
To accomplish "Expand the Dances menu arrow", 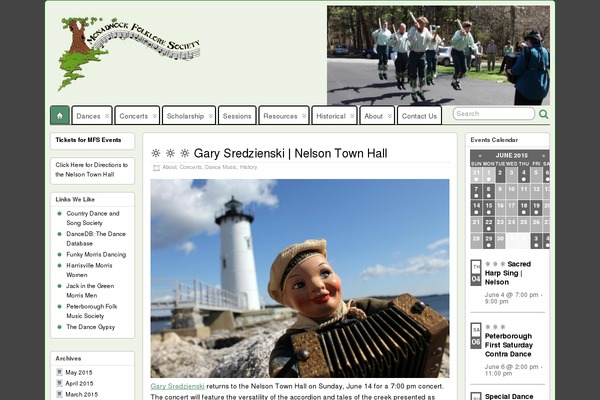I will 107,116.
